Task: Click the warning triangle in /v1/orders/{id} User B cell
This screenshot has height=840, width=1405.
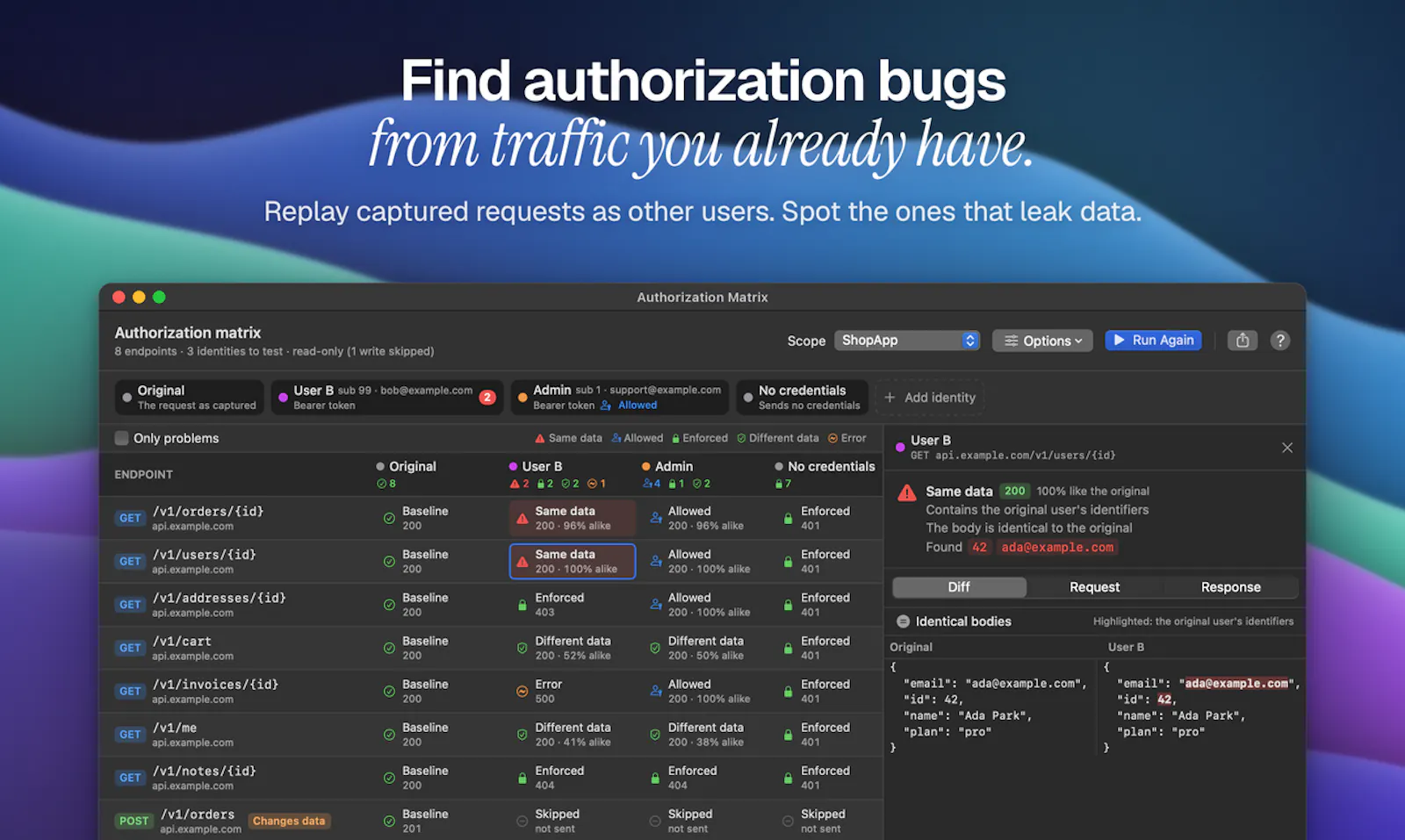Action: pyautogui.click(x=522, y=519)
